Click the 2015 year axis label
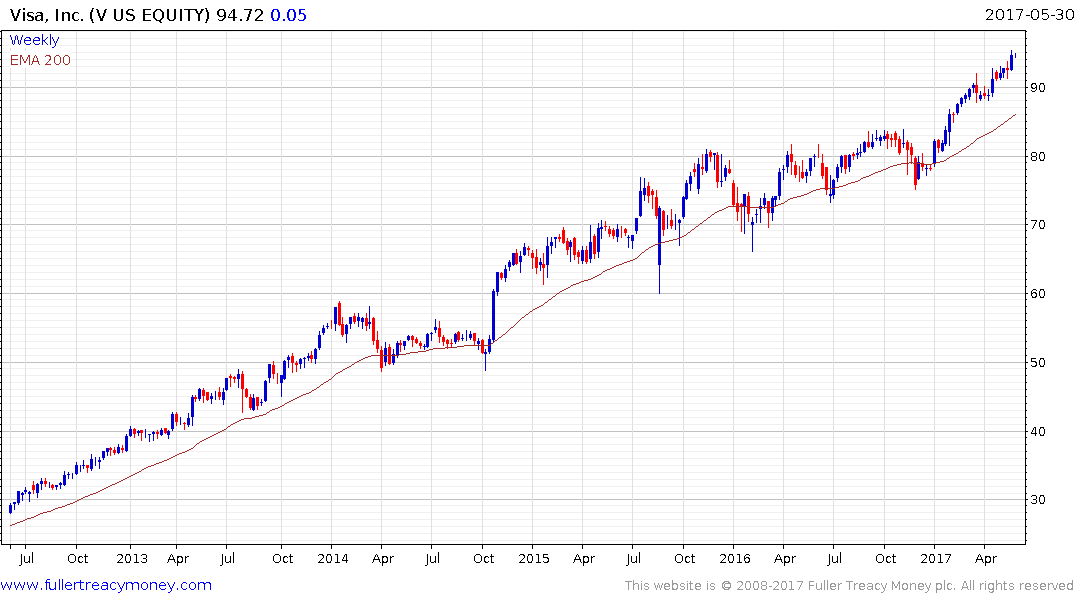Image resolution: width=1075 pixels, height=600 pixels. pyautogui.click(x=533, y=558)
